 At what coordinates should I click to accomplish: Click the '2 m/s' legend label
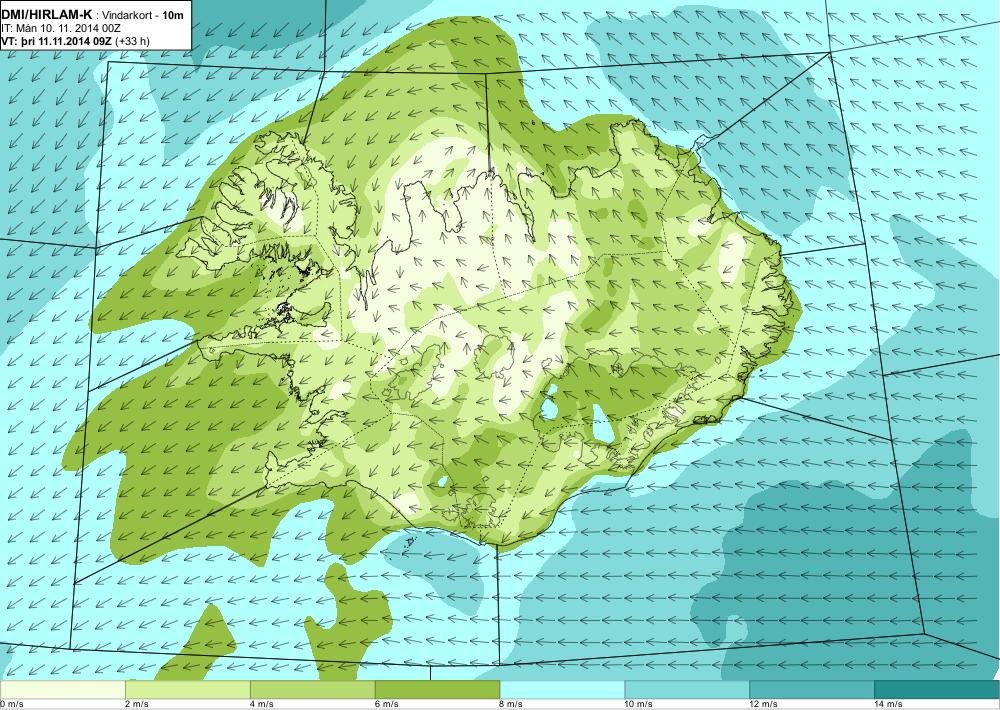(x=136, y=704)
